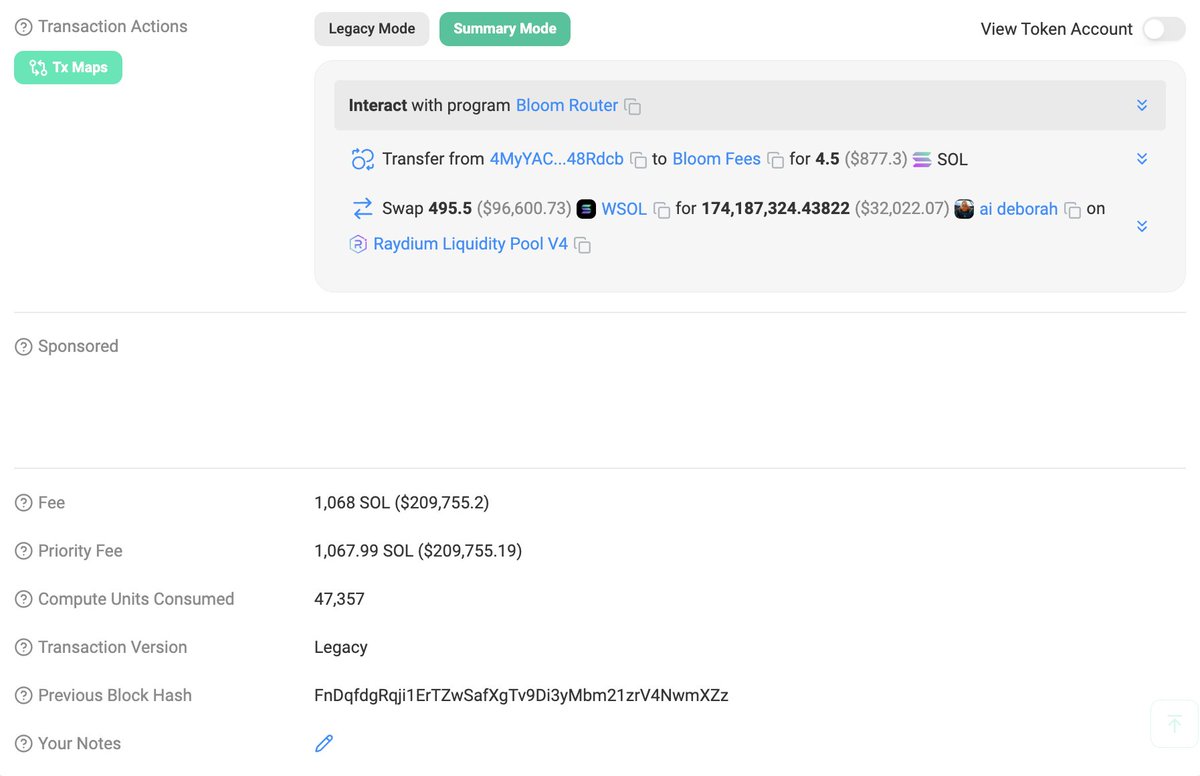
Task: Click the swap arrows icon
Action: pos(362,209)
